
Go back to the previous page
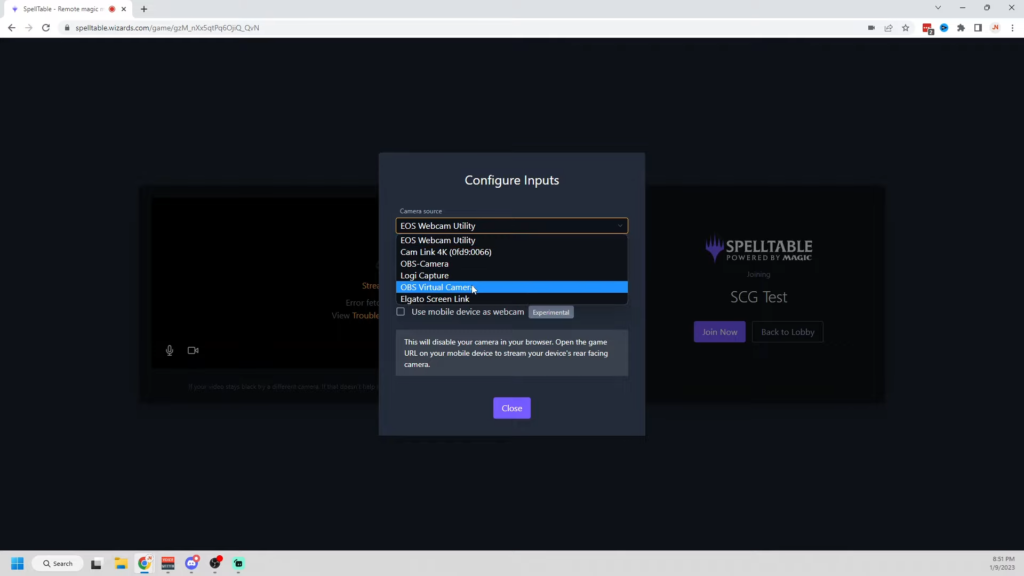pyautogui.click(x=12, y=28)
